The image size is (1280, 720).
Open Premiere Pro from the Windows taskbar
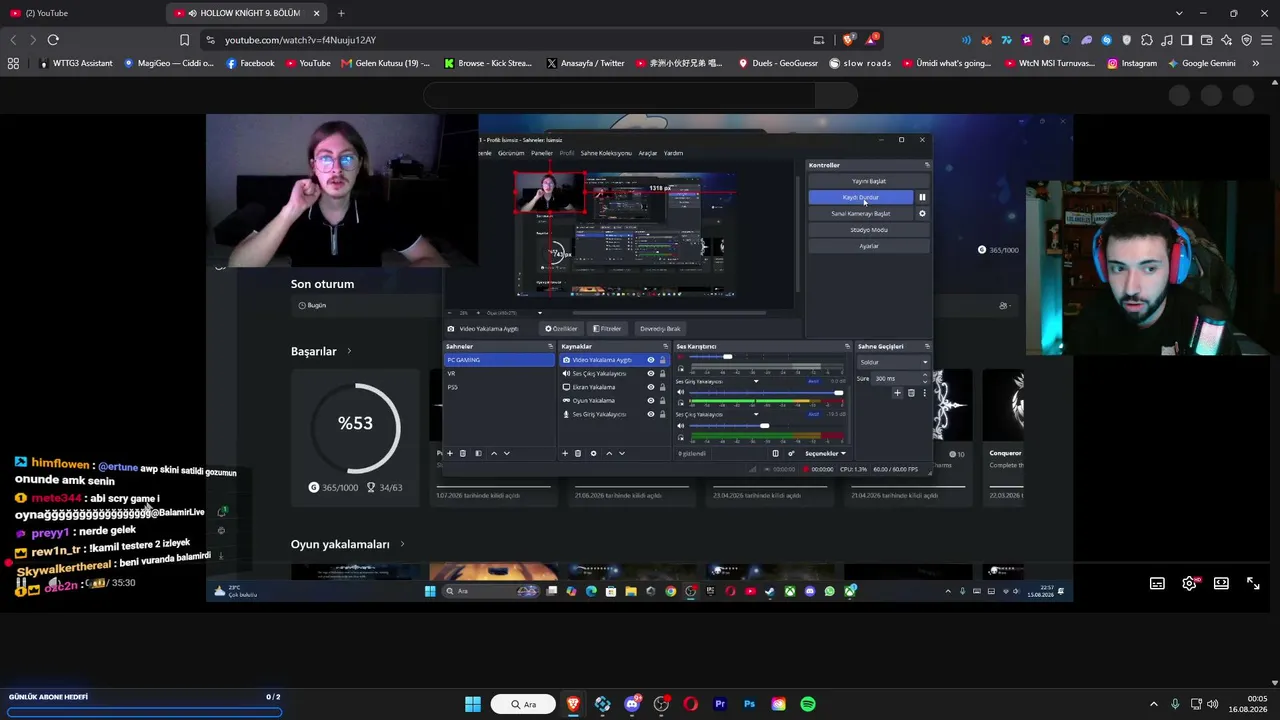720,704
